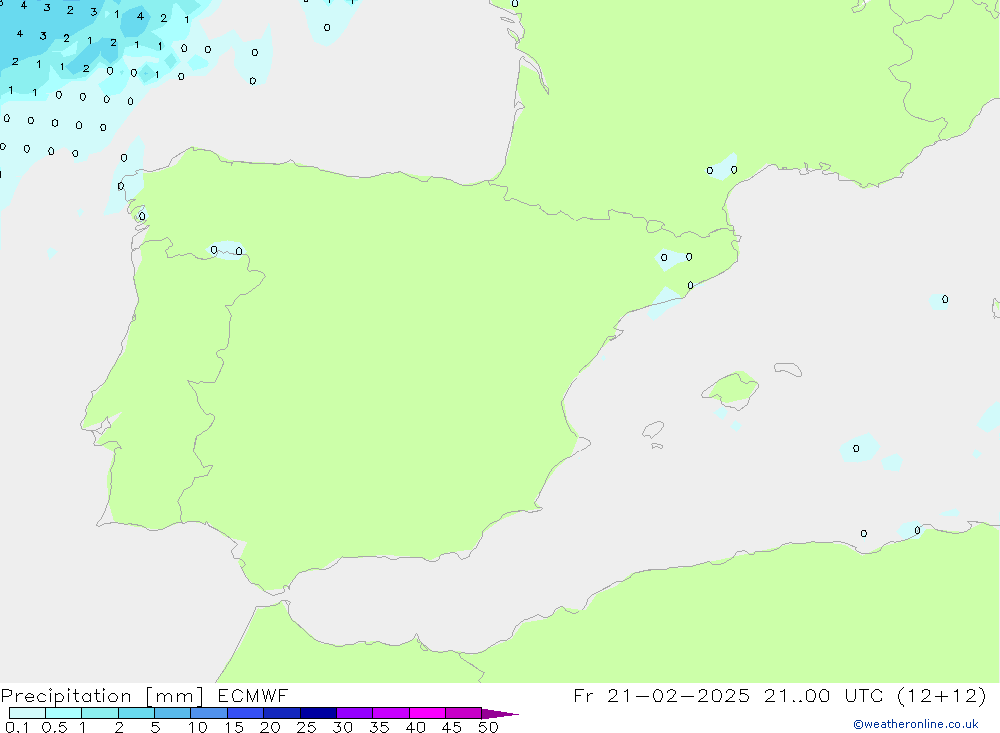The height and width of the screenshot is (733, 1000).
Task: Click the "10" legend scale value
Action: point(198,727)
